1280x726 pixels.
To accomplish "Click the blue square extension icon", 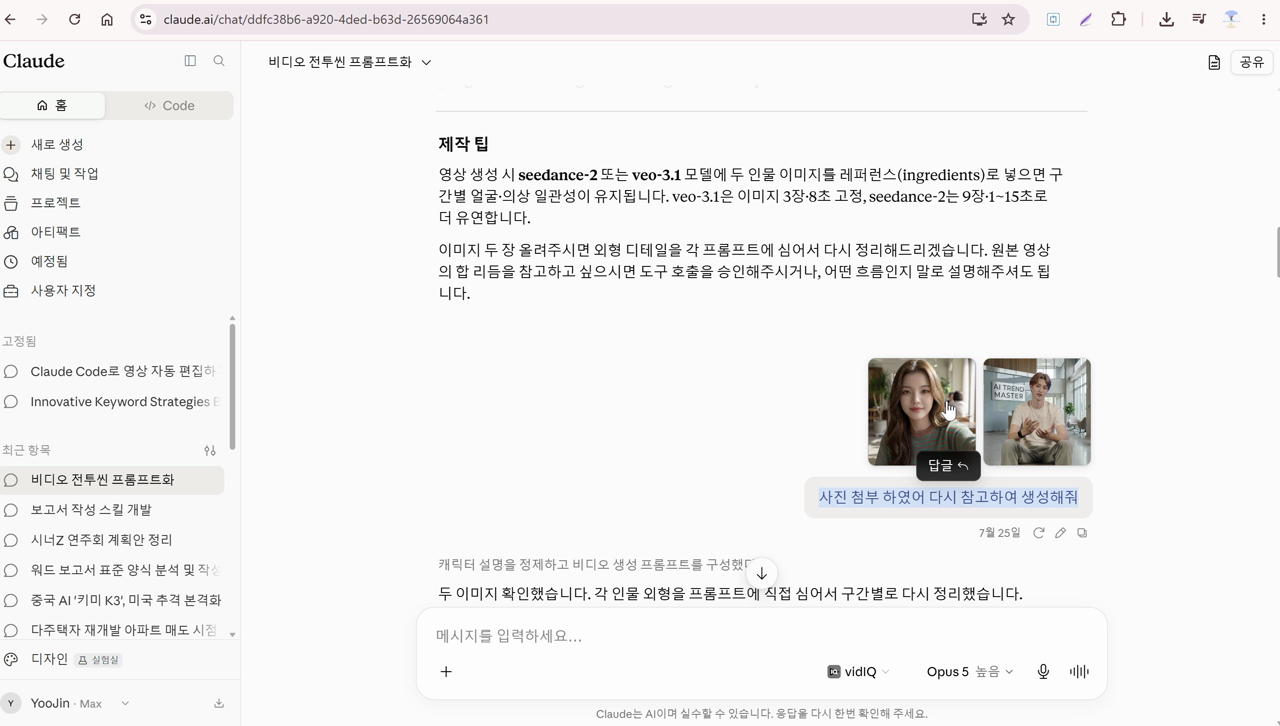I will [x=1053, y=19].
